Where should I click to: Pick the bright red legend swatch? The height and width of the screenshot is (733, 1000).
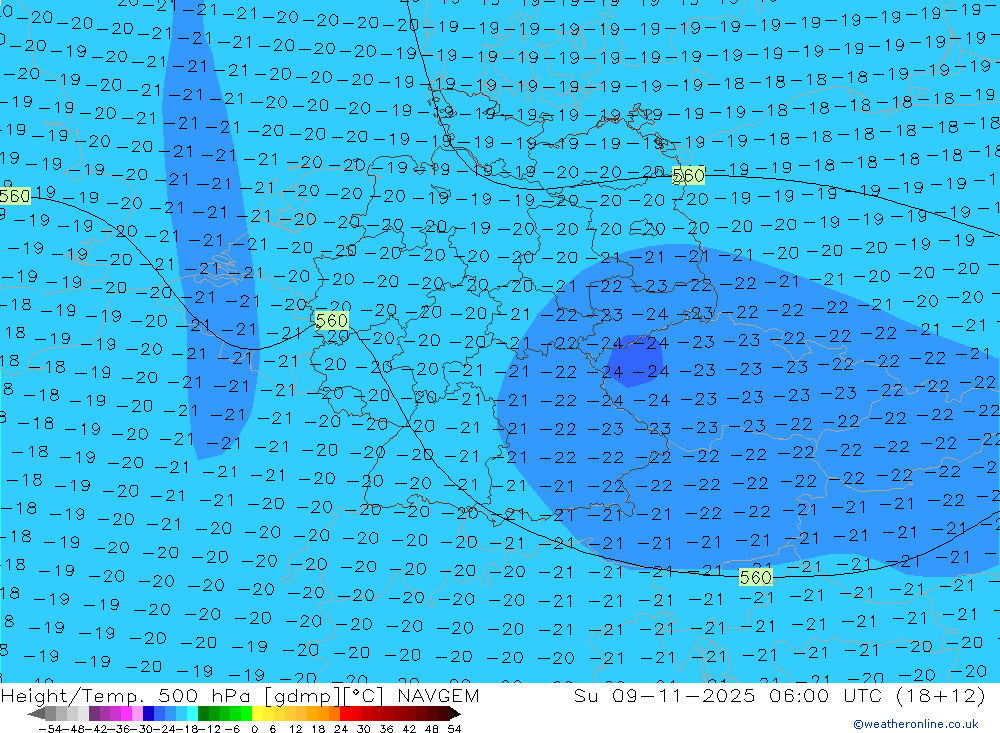click(345, 713)
